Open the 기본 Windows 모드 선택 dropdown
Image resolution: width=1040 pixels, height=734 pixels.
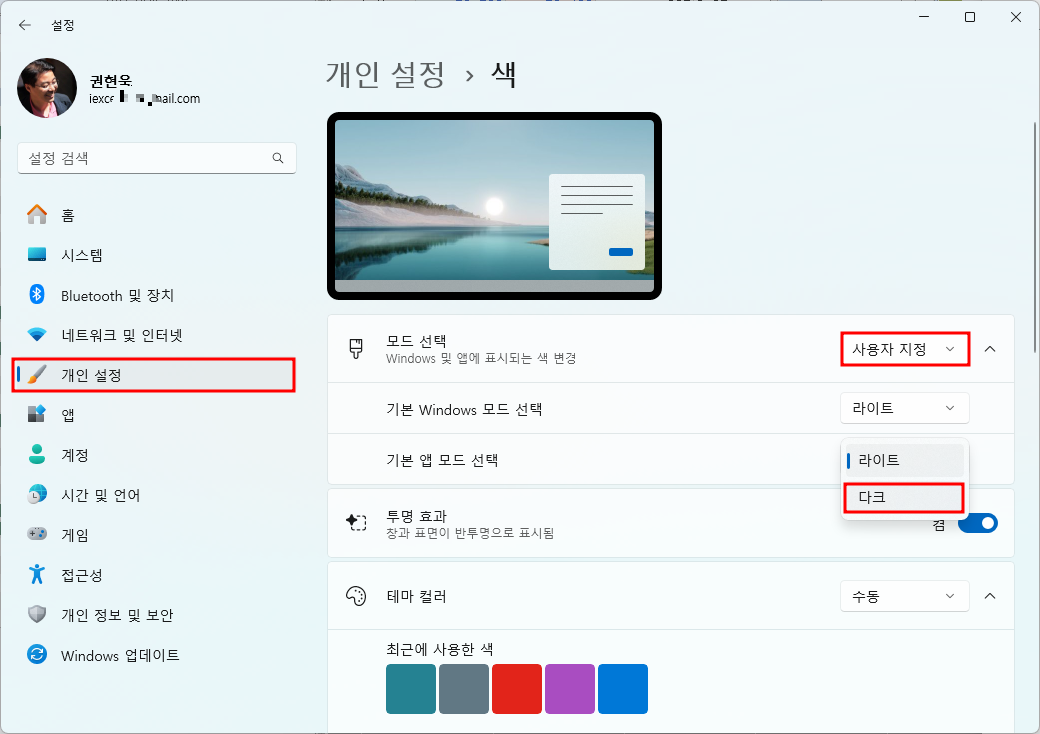tap(904, 408)
